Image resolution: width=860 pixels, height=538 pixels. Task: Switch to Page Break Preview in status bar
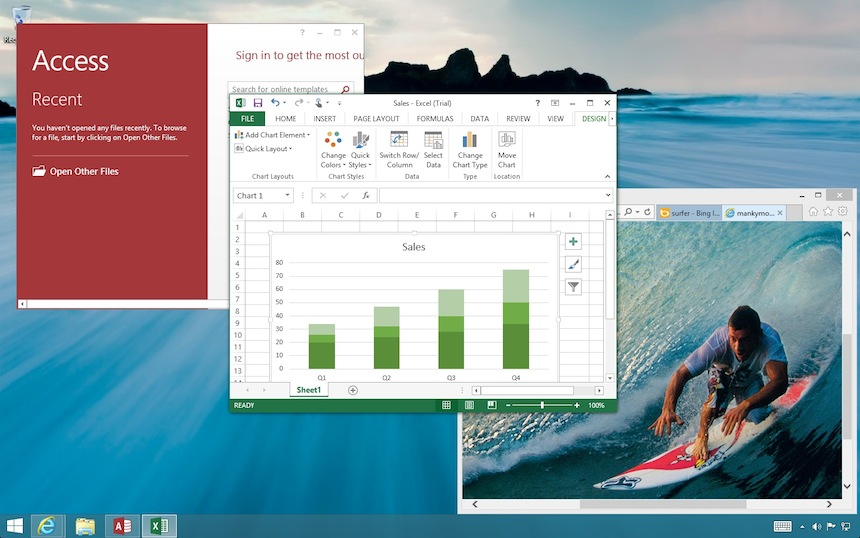(492, 405)
